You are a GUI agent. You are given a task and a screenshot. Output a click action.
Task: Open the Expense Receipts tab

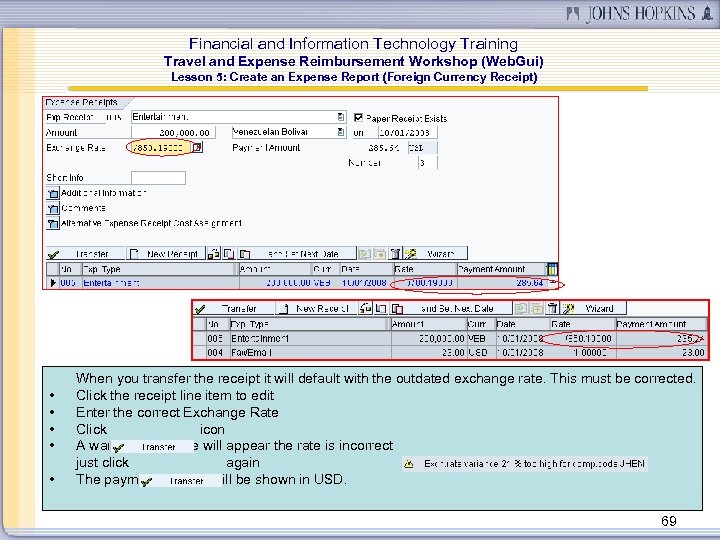point(85,102)
